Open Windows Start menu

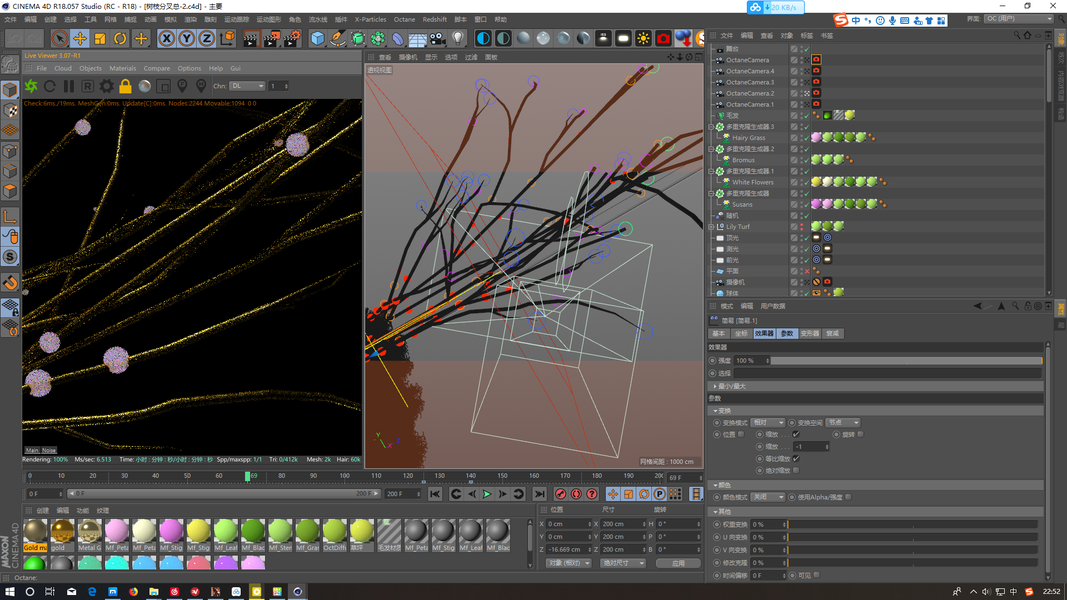[x=10, y=592]
